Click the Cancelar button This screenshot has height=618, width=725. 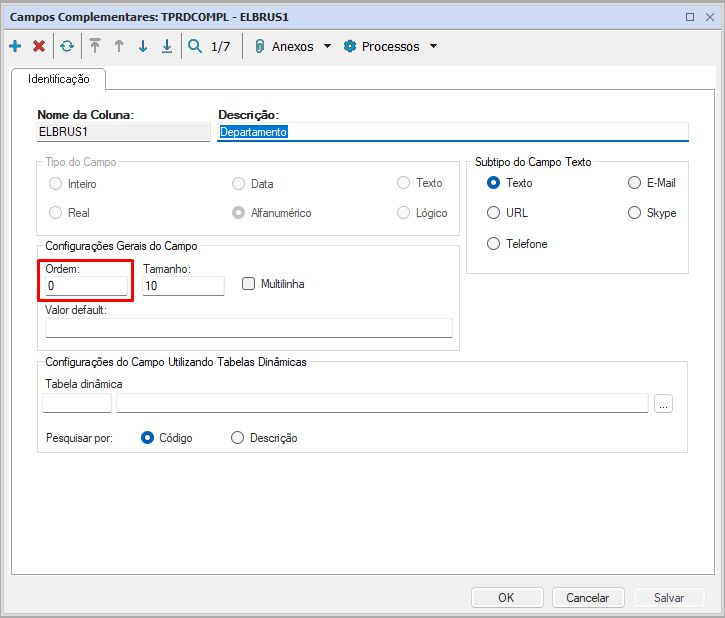[588, 598]
